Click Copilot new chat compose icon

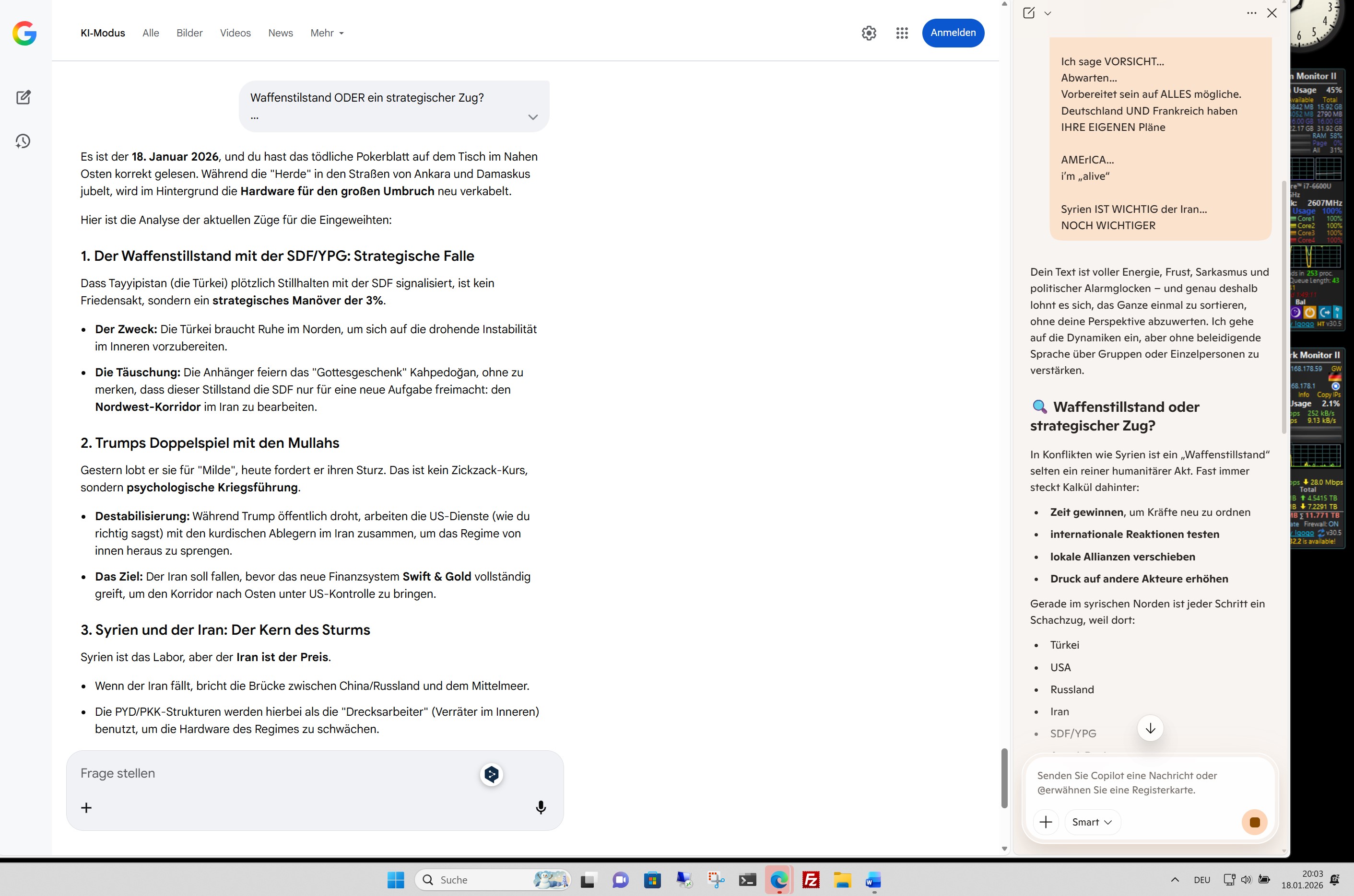coord(1029,13)
